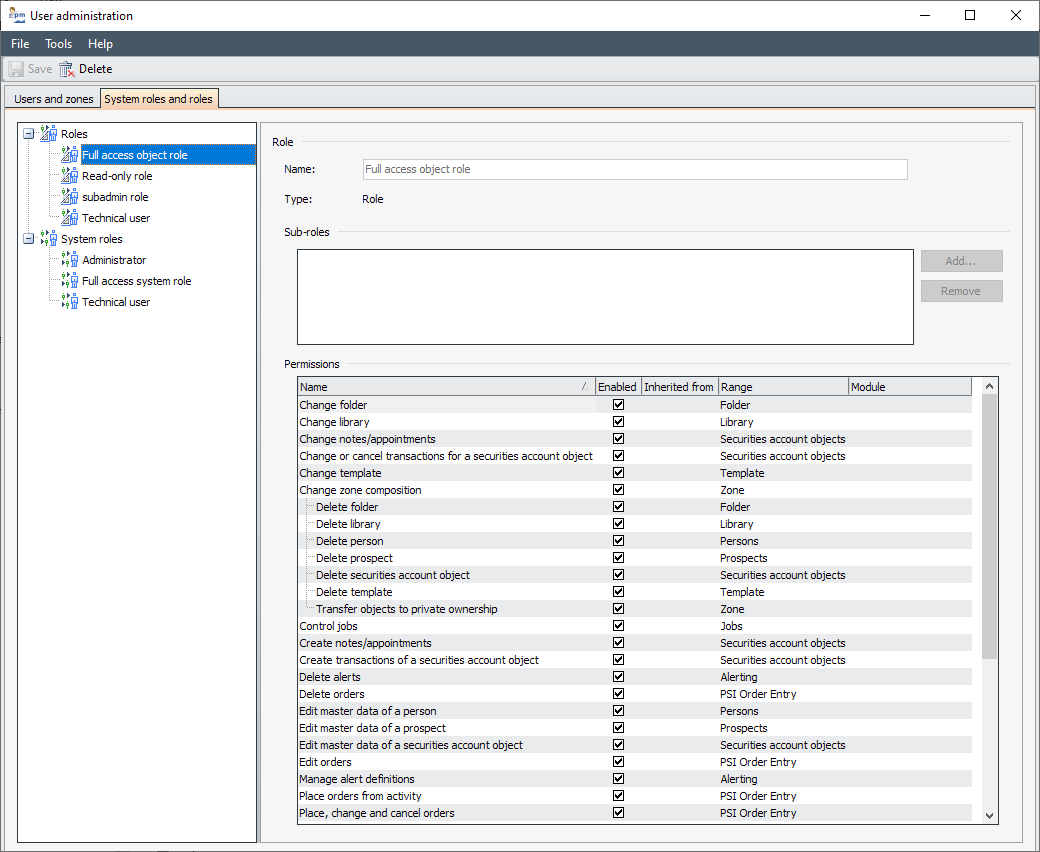Click the Technical user icon under Roles

tap(70, 218)
